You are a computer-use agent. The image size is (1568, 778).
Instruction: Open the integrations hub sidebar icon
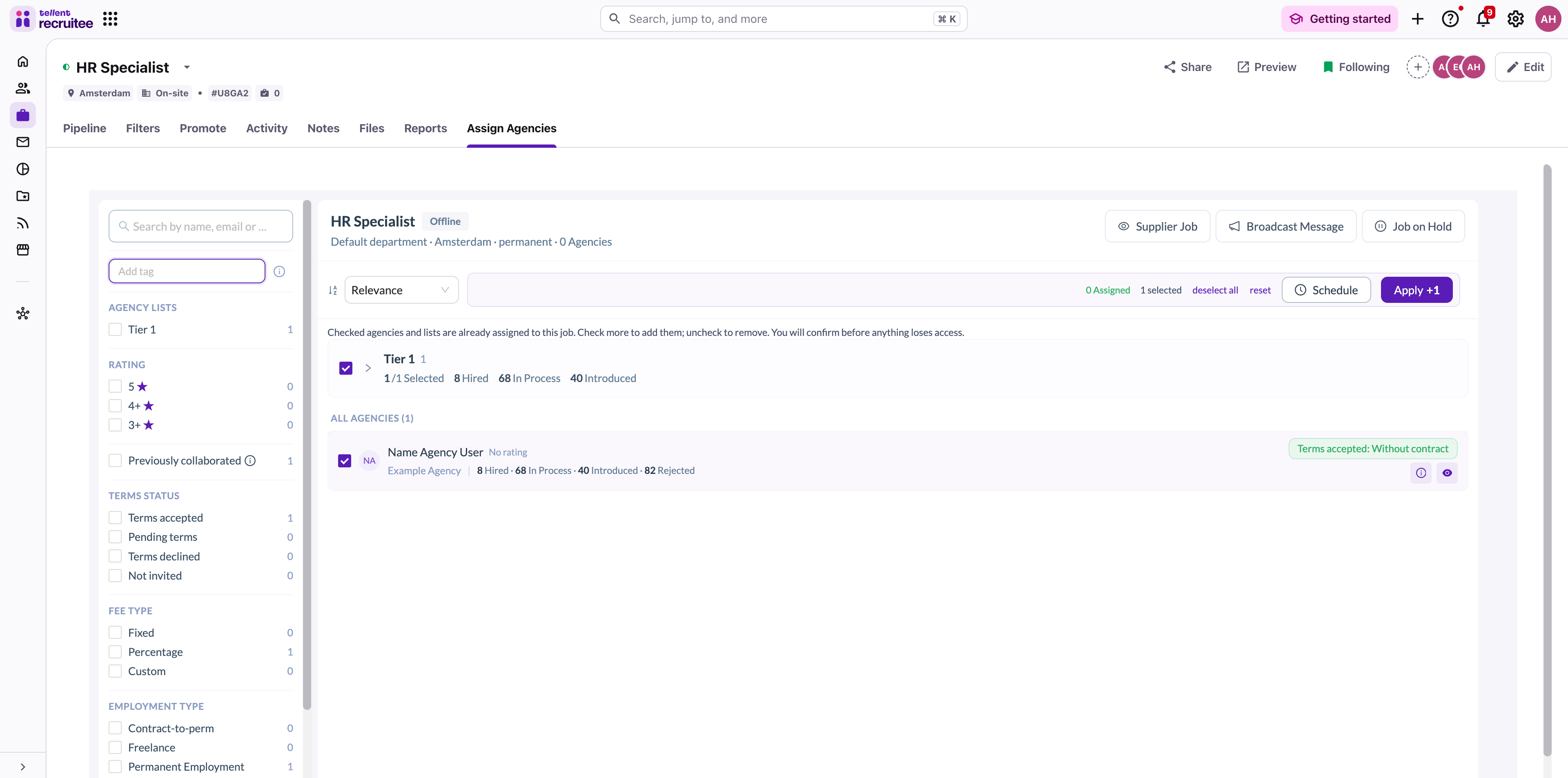point(22,313)
